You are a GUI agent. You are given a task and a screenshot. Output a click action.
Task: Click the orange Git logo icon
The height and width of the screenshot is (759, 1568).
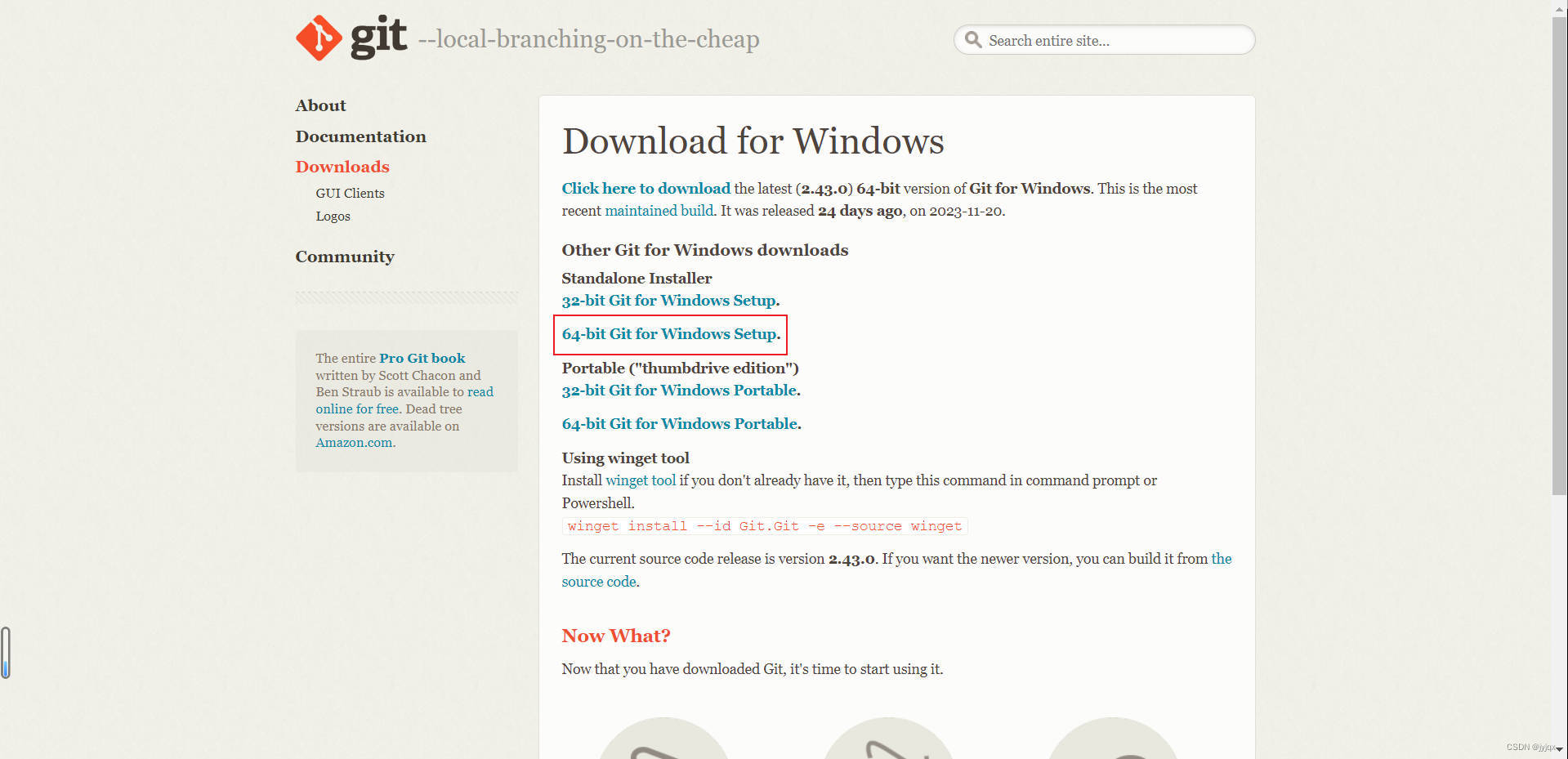pos(319,38)
